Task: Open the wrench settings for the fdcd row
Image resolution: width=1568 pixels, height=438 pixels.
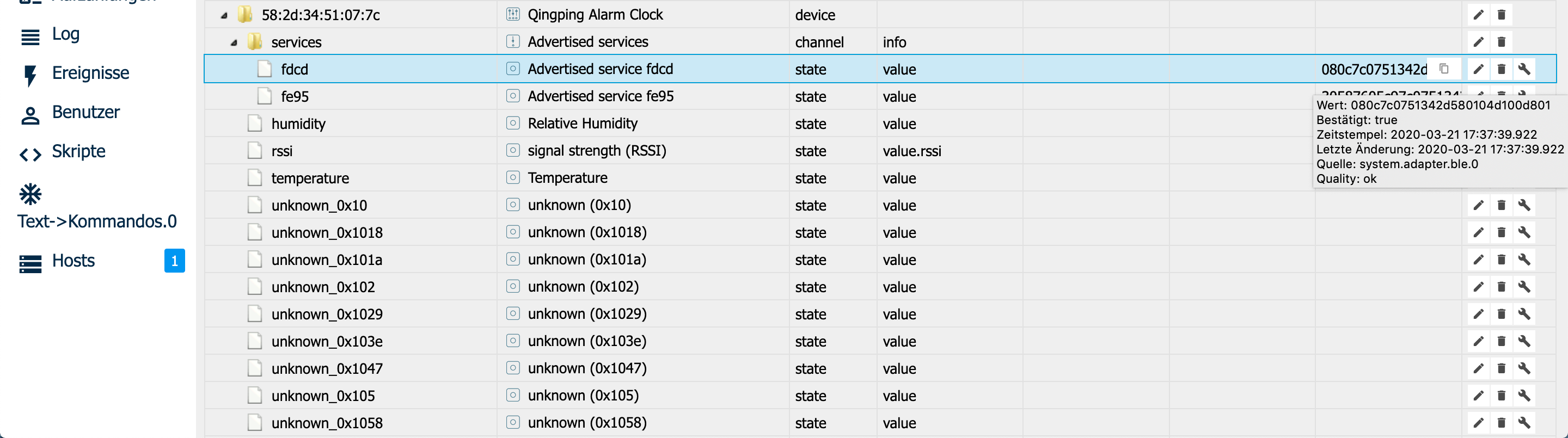Action: 1524,69
